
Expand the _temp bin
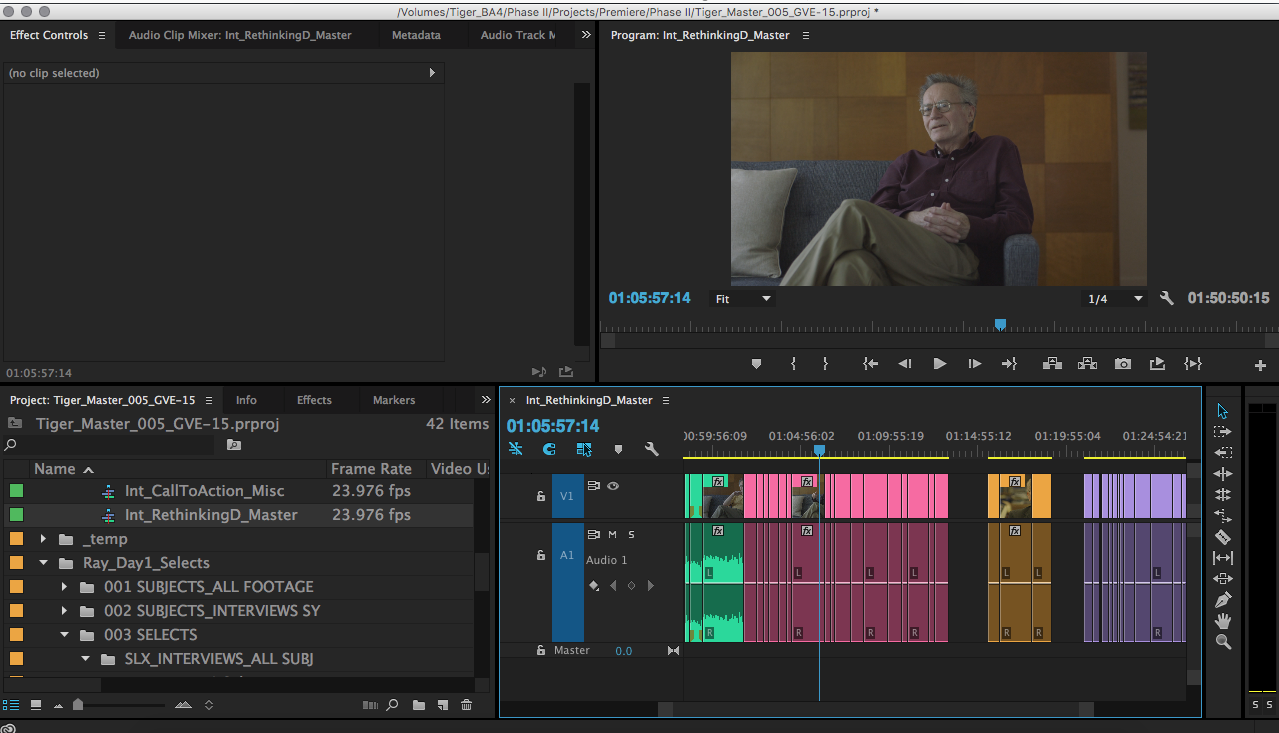(44, 539)
